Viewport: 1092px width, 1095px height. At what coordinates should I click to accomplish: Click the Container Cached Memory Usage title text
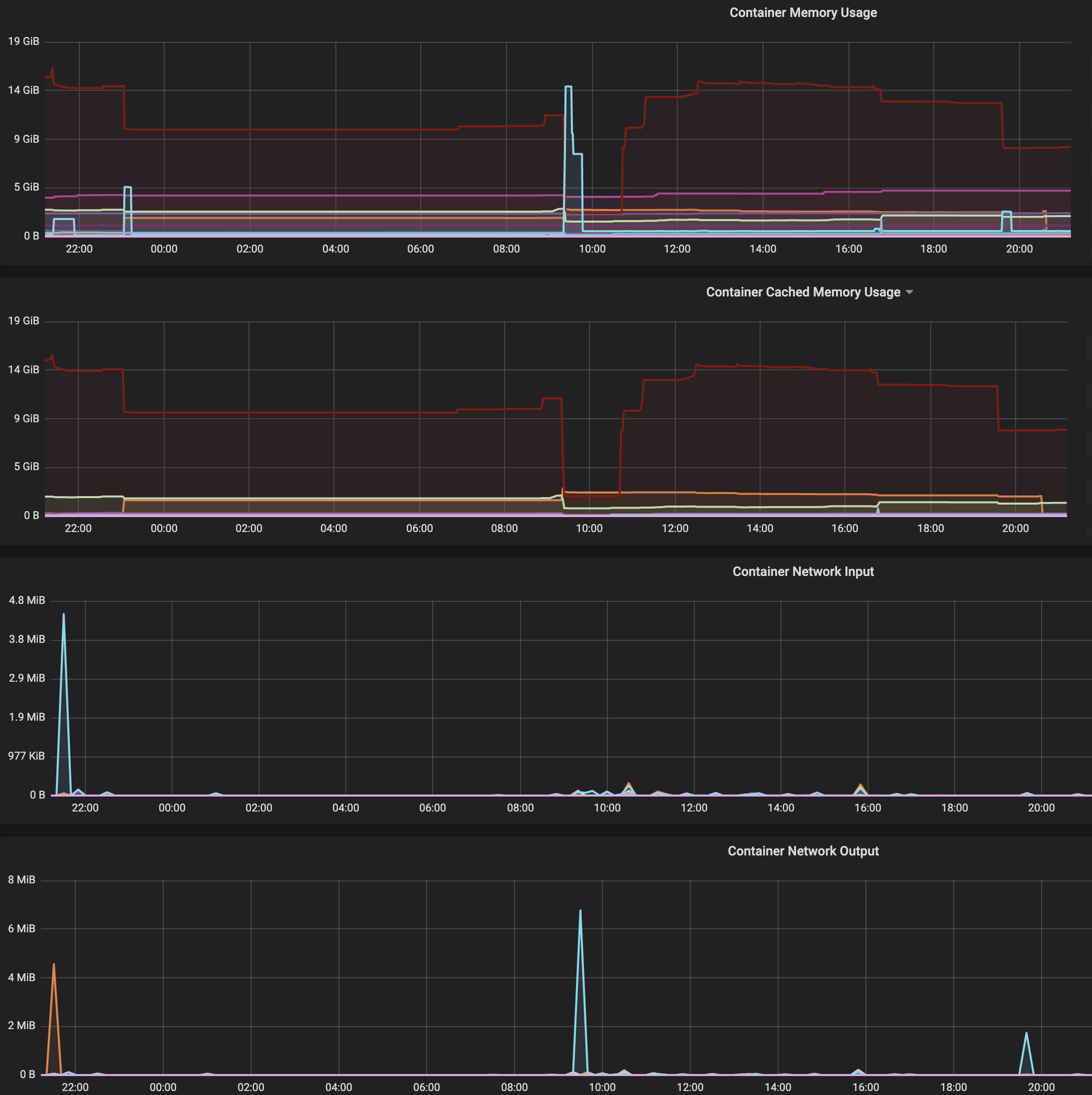(x=803, y=292)
